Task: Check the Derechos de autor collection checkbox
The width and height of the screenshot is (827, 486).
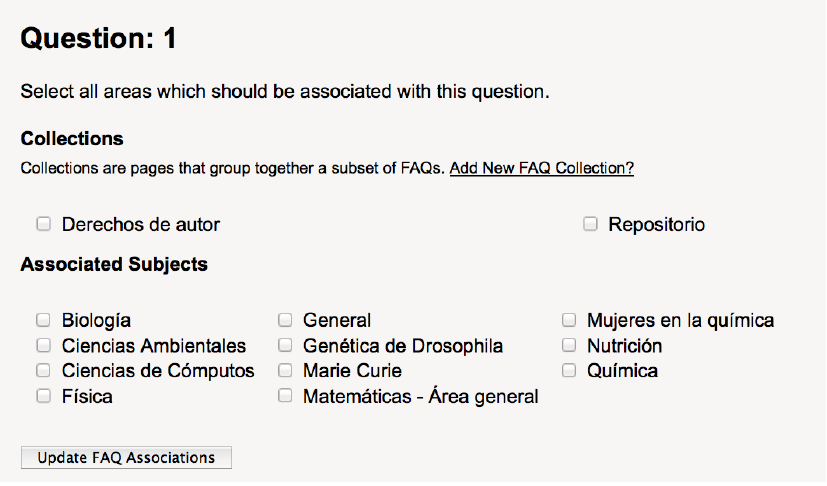Action: [43, 224]
